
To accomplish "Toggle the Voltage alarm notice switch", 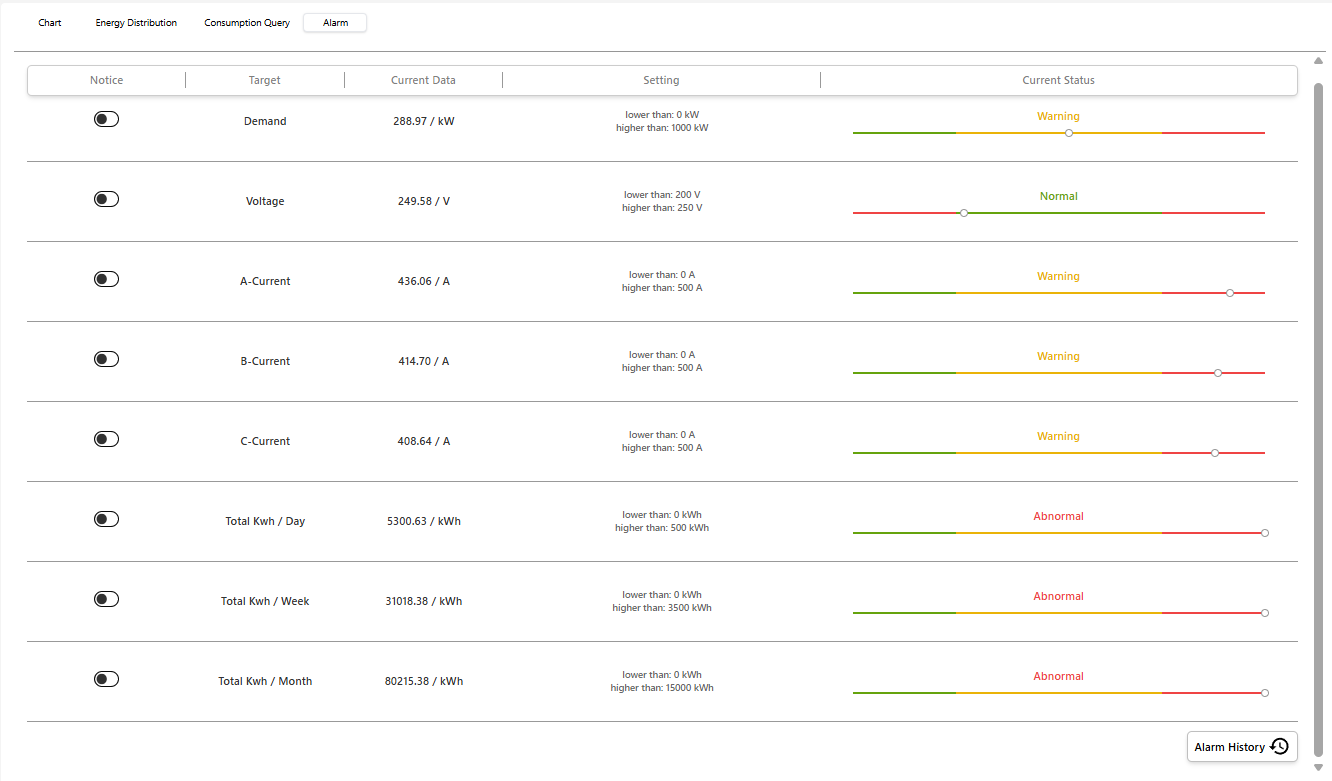I will point(106,198).
